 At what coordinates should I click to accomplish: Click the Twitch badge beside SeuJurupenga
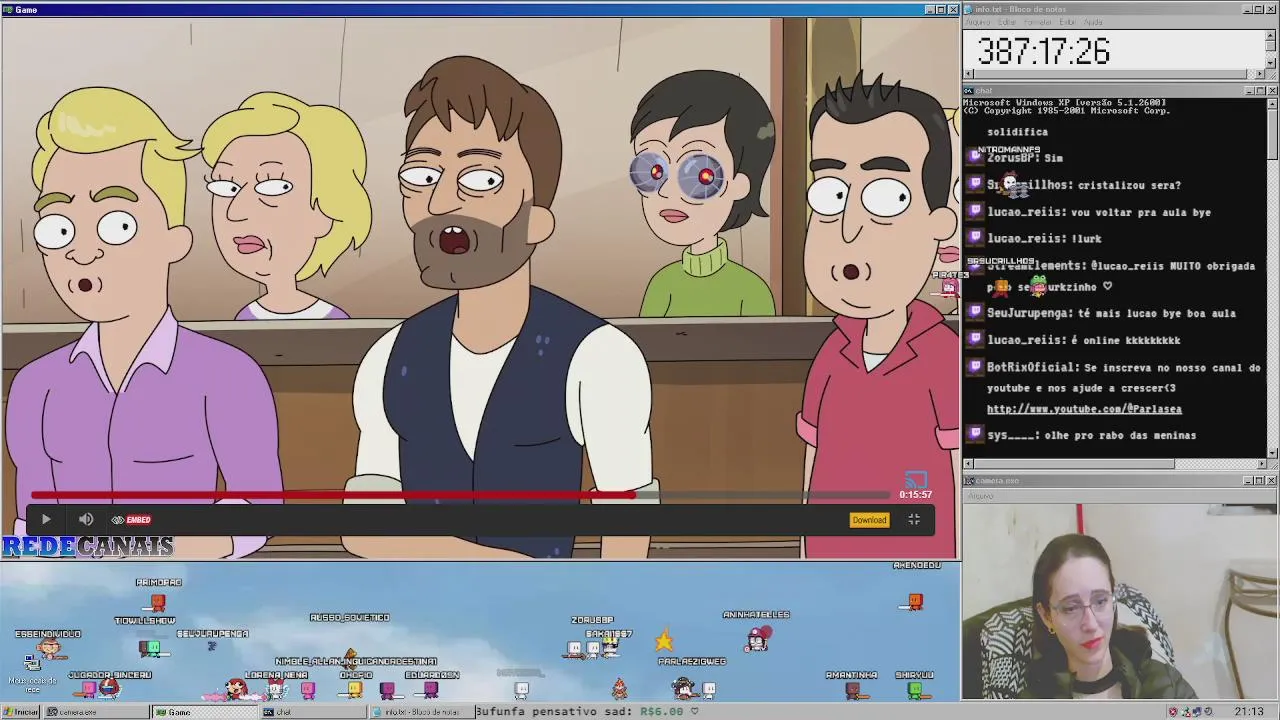[x=975, y=313]
